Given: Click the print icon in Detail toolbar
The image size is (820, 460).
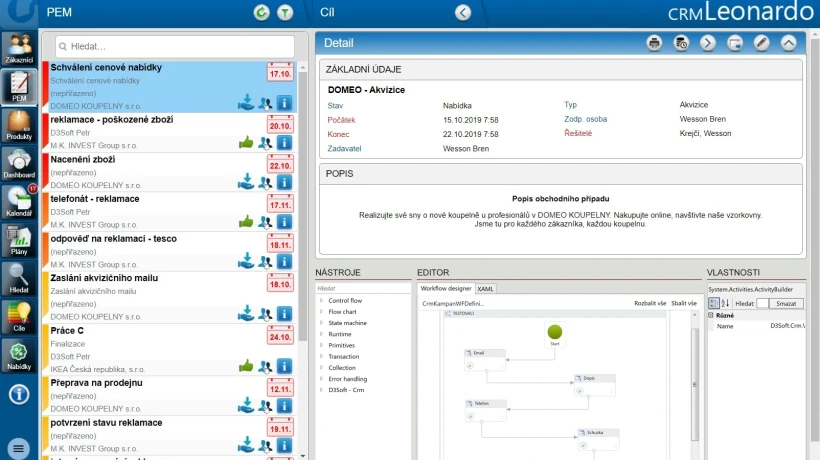Looking at the screenshot, I should pos(654,43).
